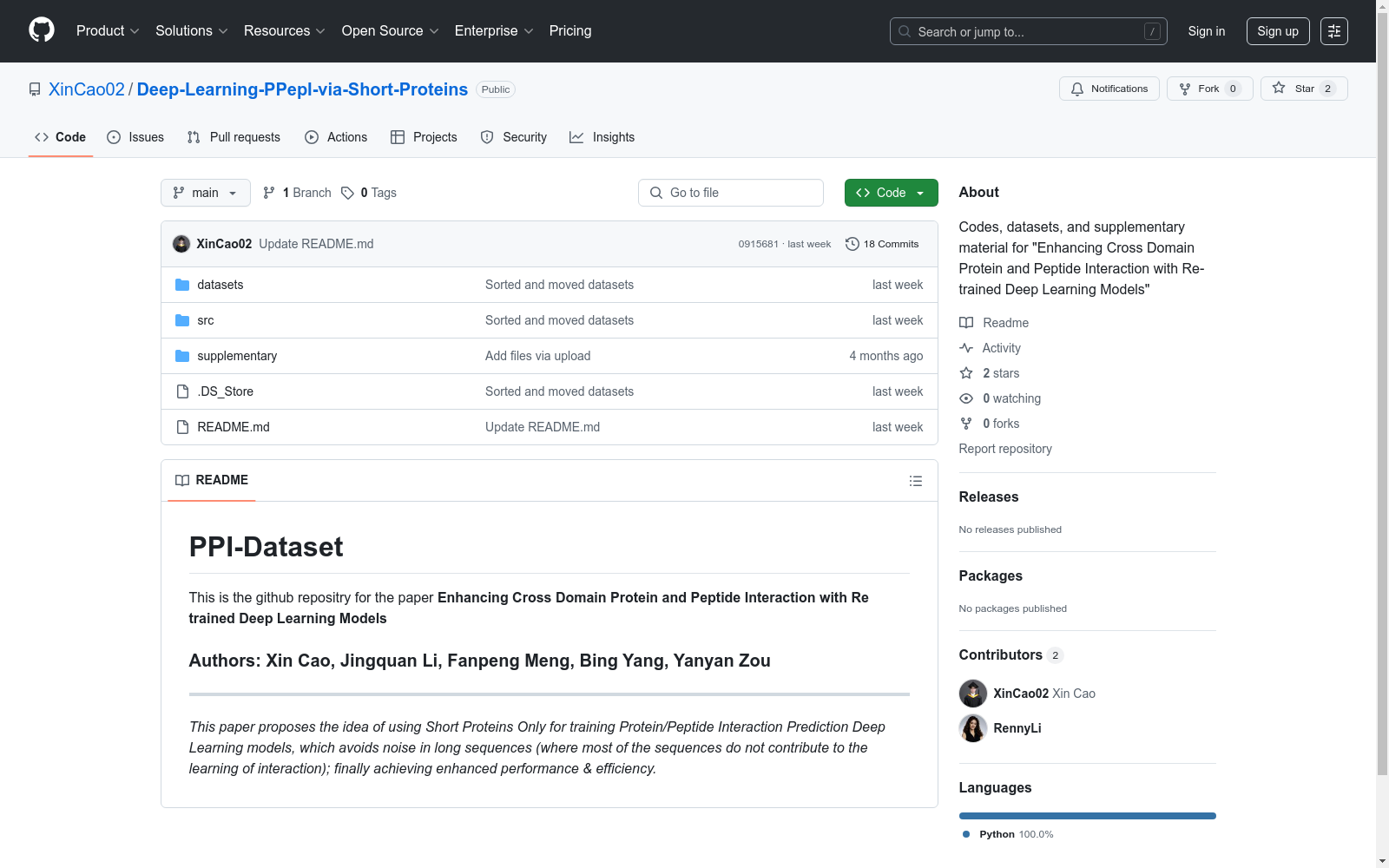
Task: Click Report repository link
Action: (x=1005, y=449)
